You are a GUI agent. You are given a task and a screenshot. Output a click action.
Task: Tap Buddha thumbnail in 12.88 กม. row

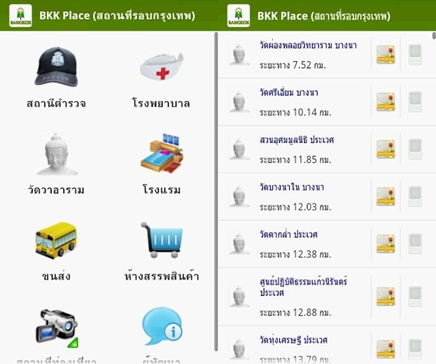(x=239, y=297)
